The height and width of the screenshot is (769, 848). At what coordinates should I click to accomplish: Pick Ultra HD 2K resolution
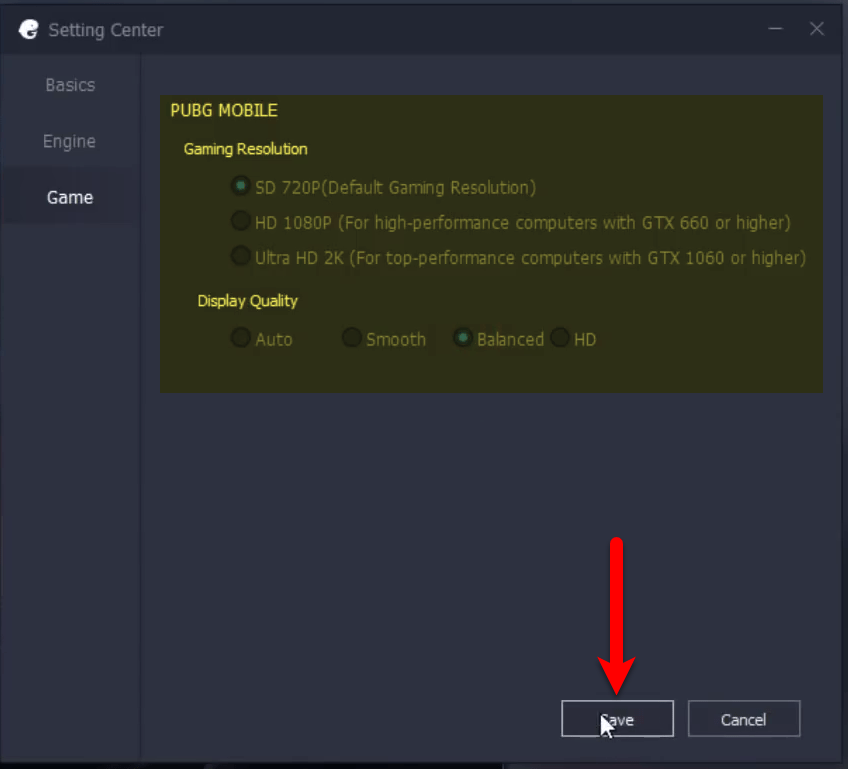coord(241,256)
